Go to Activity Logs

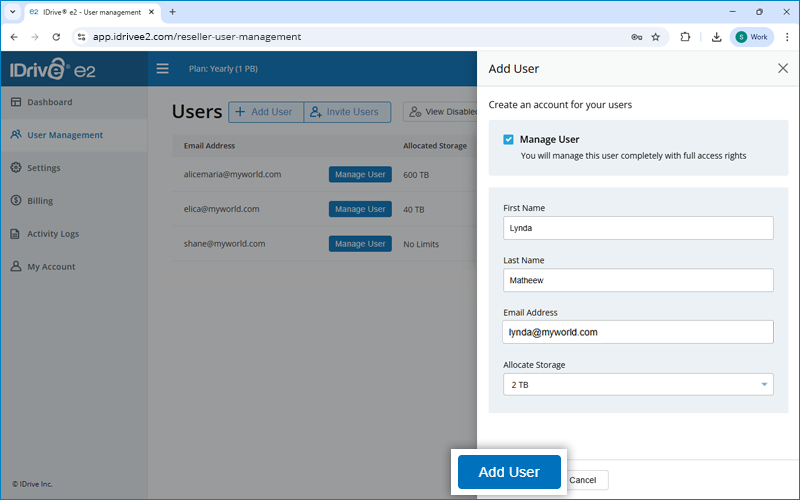coord(53,234)
